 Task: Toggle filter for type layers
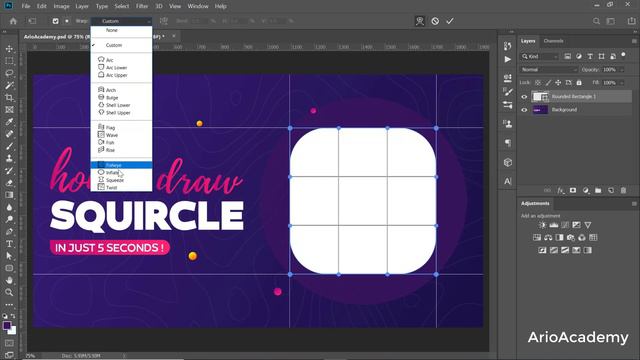click(590, 56)
